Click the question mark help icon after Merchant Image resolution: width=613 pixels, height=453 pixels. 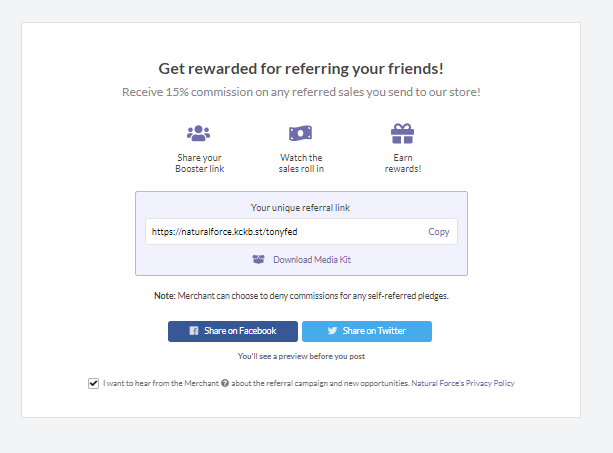[x=225, y=383]
